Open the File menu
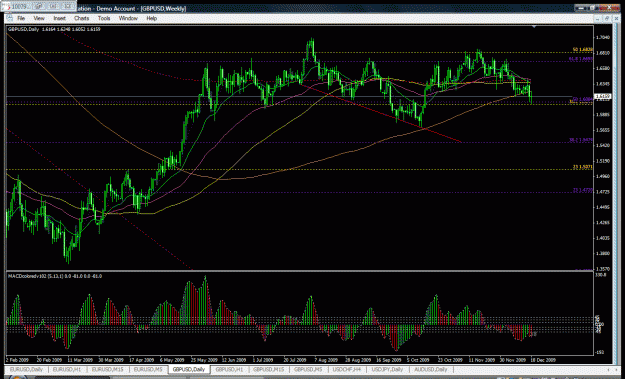Screen dimensions: 625x379 pyautogui.click(x=21, y=18)
